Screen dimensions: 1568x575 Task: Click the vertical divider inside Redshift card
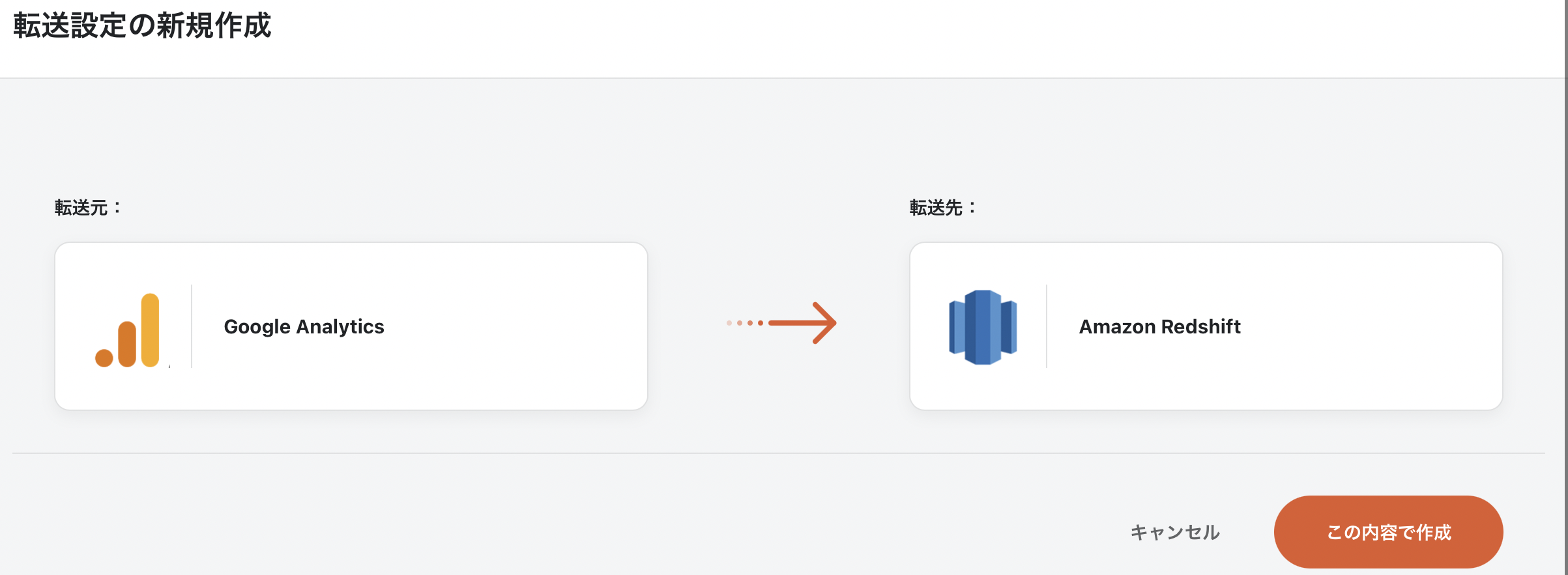pos(1047,326)
